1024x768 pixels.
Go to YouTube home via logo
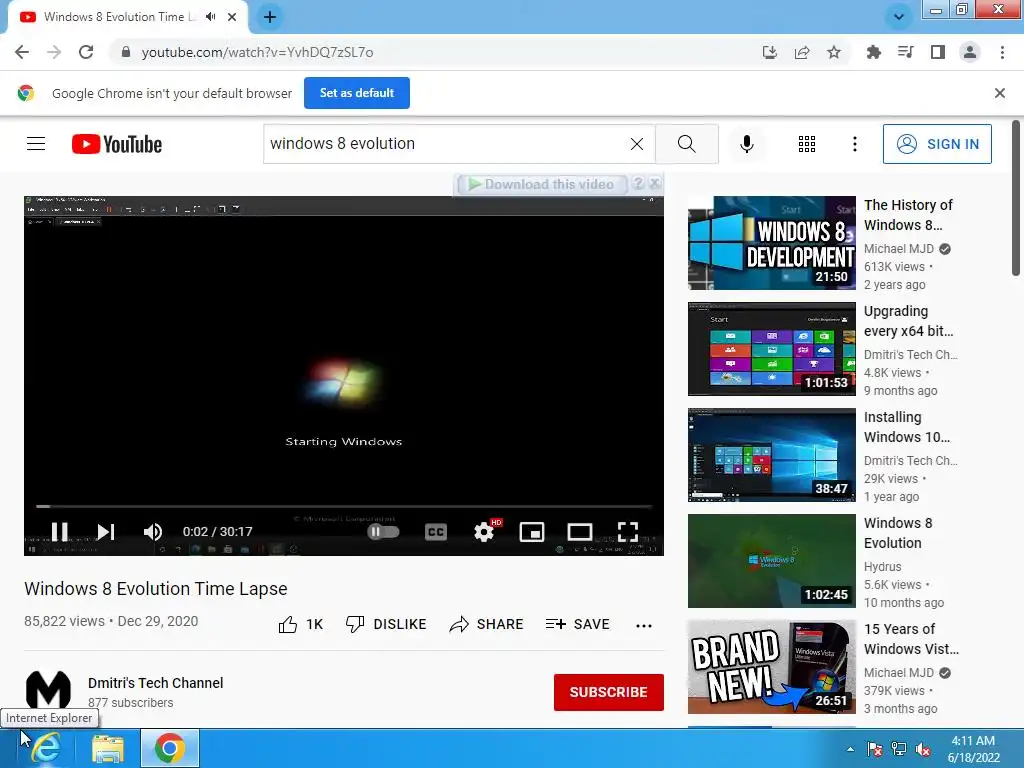point(117,144)
